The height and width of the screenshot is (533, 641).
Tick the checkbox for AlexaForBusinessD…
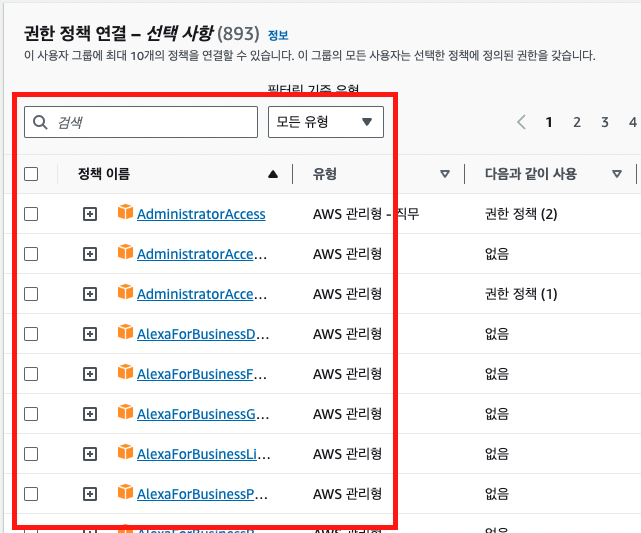tap(31, 334)
